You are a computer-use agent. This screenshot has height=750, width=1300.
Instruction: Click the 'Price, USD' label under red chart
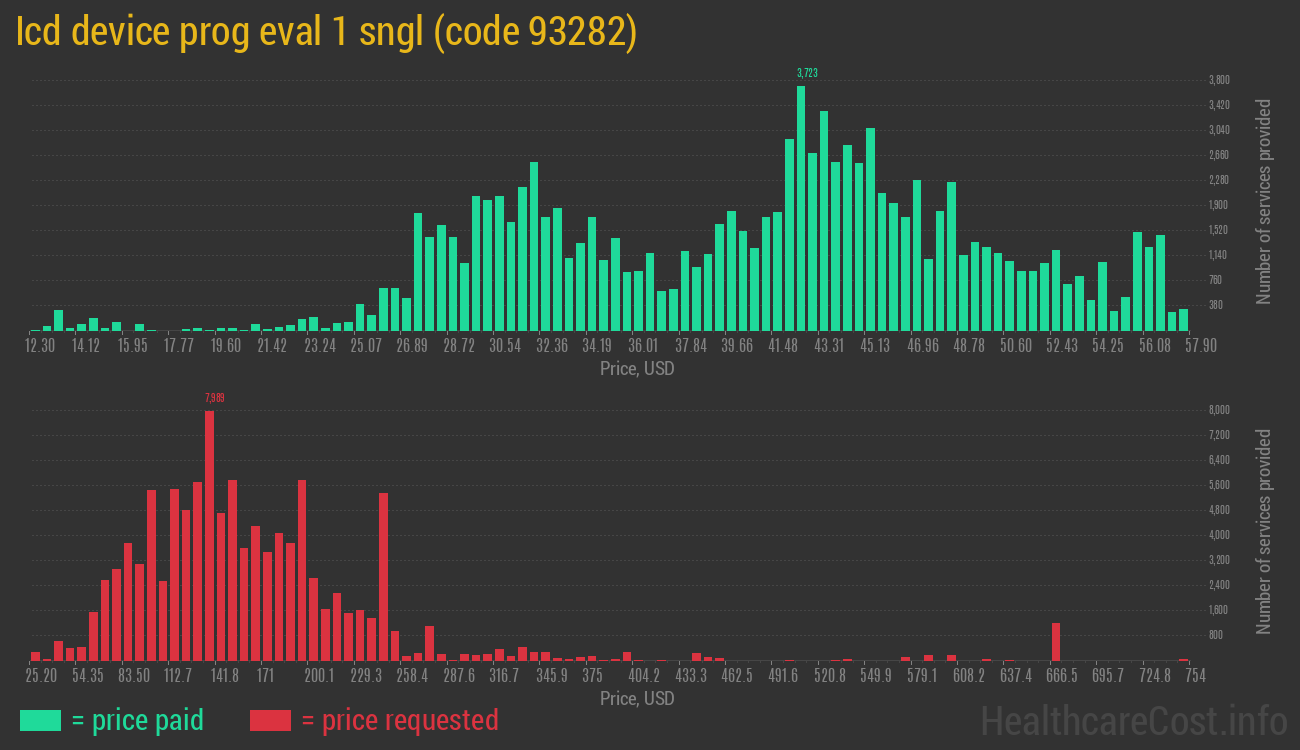point(637,698)
